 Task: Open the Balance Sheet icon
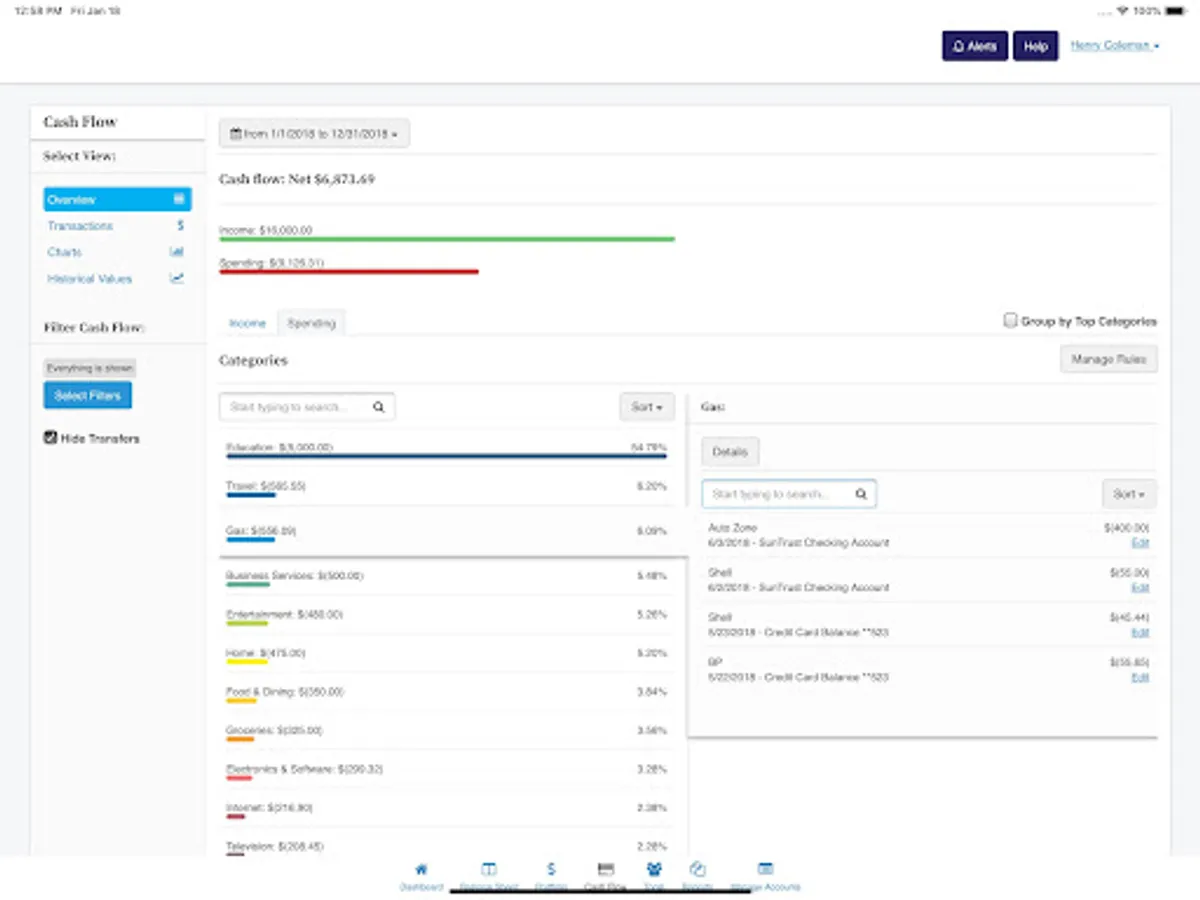pos(488,870)
